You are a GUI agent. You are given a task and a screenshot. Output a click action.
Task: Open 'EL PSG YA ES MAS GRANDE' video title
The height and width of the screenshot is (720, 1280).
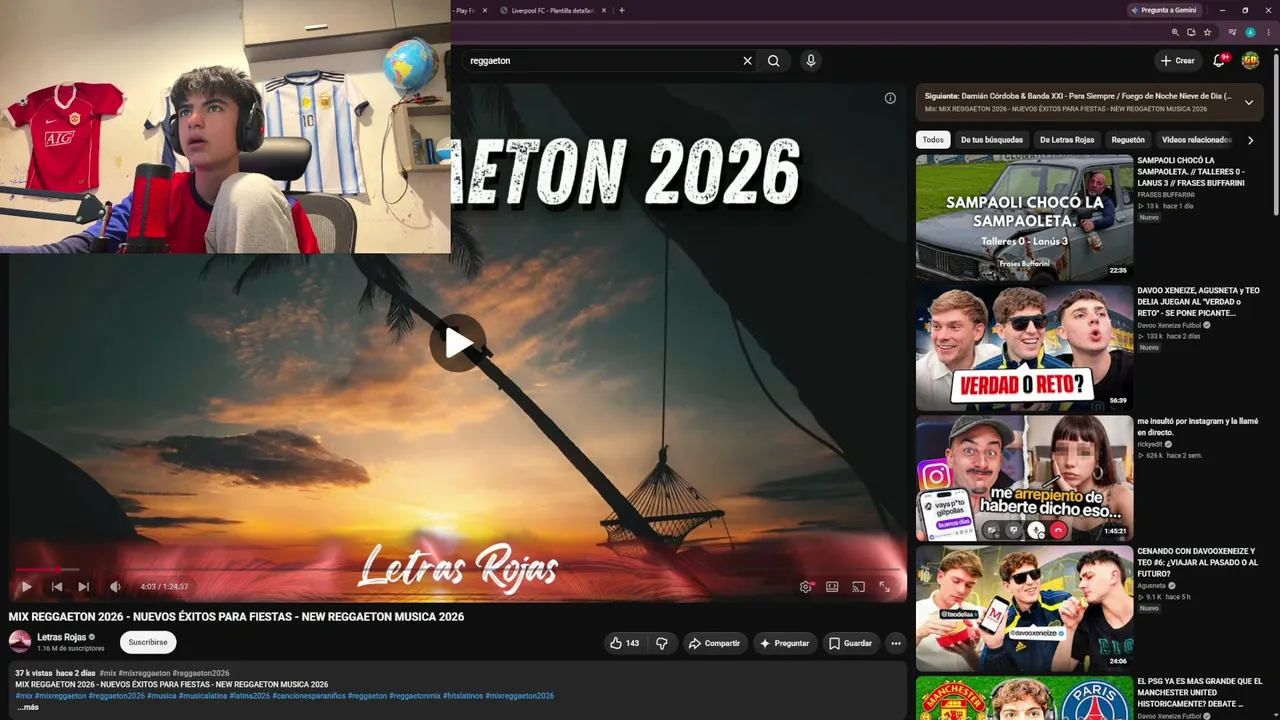[1200, 692]
